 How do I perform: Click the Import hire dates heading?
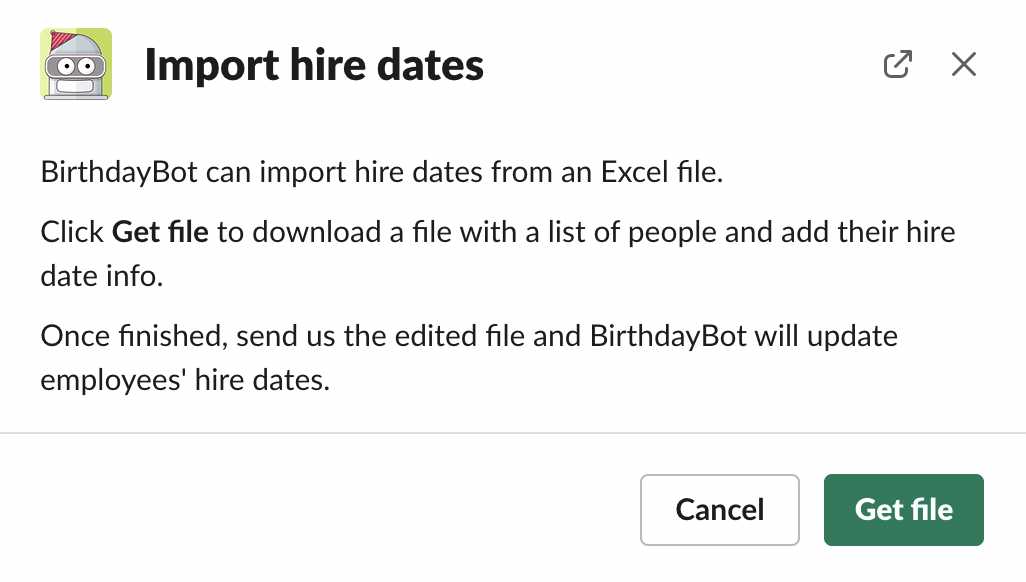tap(314, 66)
